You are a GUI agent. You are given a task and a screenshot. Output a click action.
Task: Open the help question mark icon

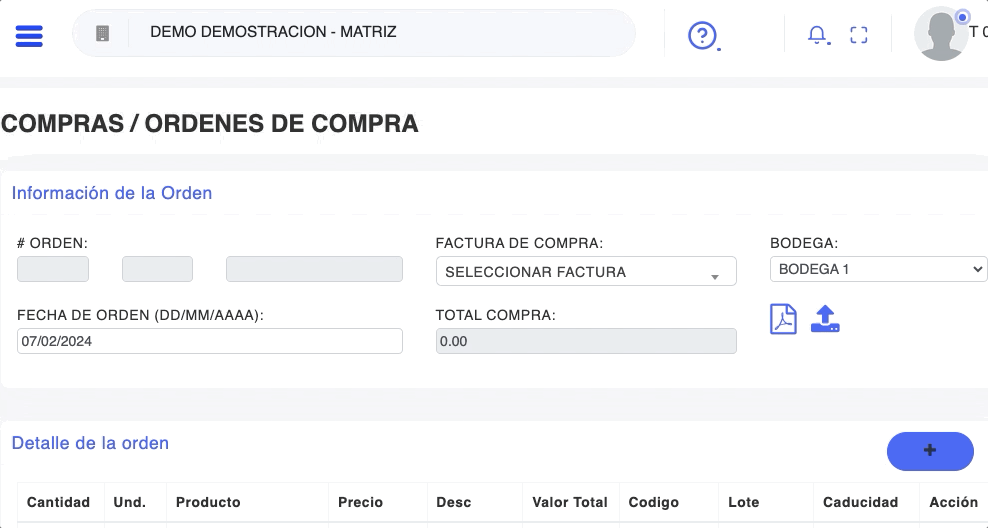[x=703, y=36]
